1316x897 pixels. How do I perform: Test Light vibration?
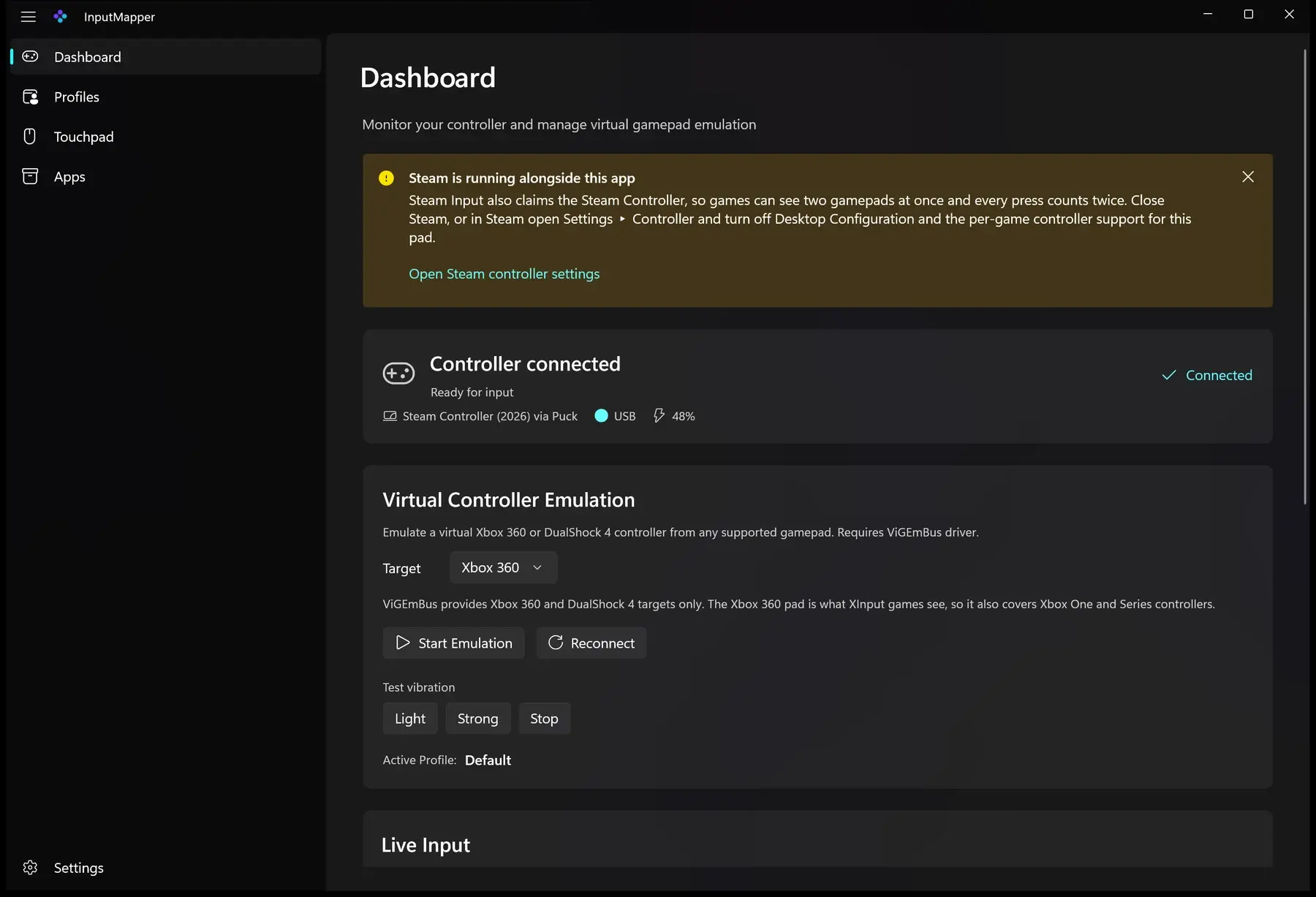(x=410, y=718)
